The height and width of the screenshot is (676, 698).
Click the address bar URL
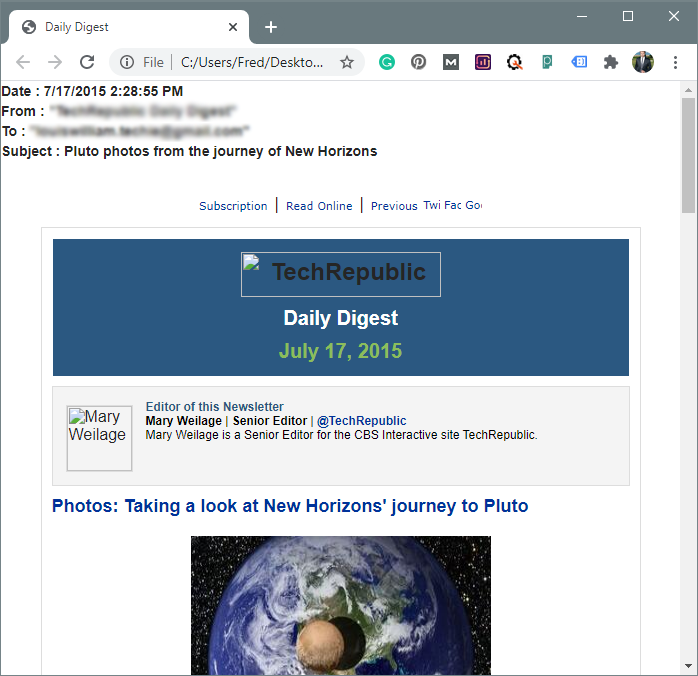coord(252,62)
